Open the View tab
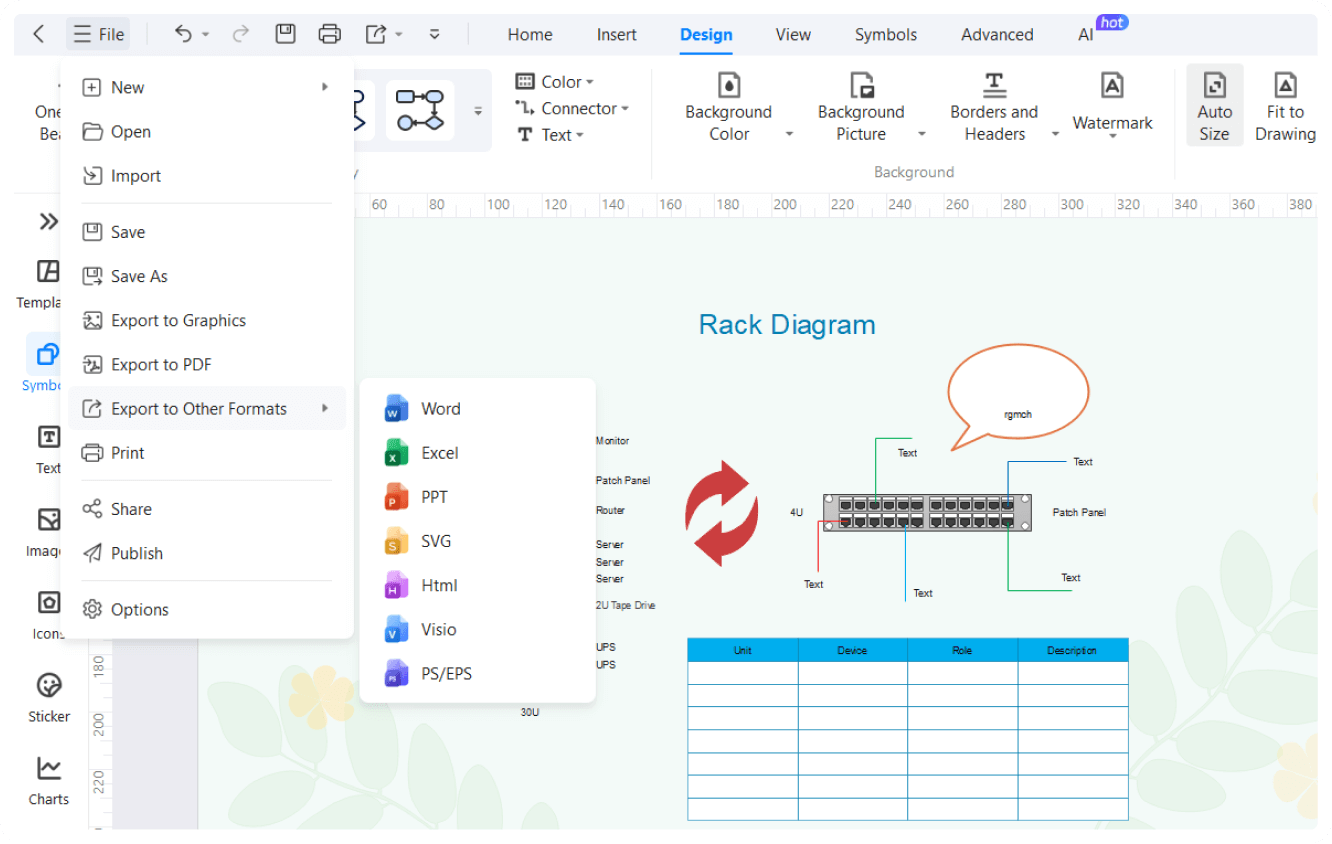 (x=793, y=34)
